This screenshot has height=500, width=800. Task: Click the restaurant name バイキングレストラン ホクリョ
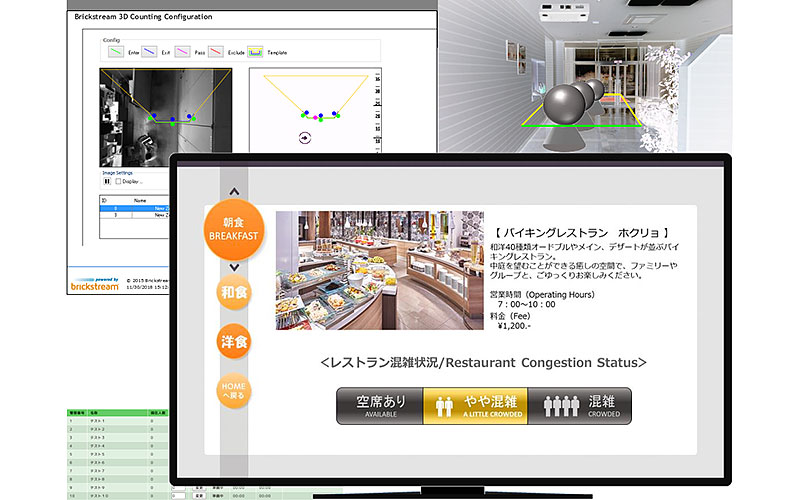[582, 233]
